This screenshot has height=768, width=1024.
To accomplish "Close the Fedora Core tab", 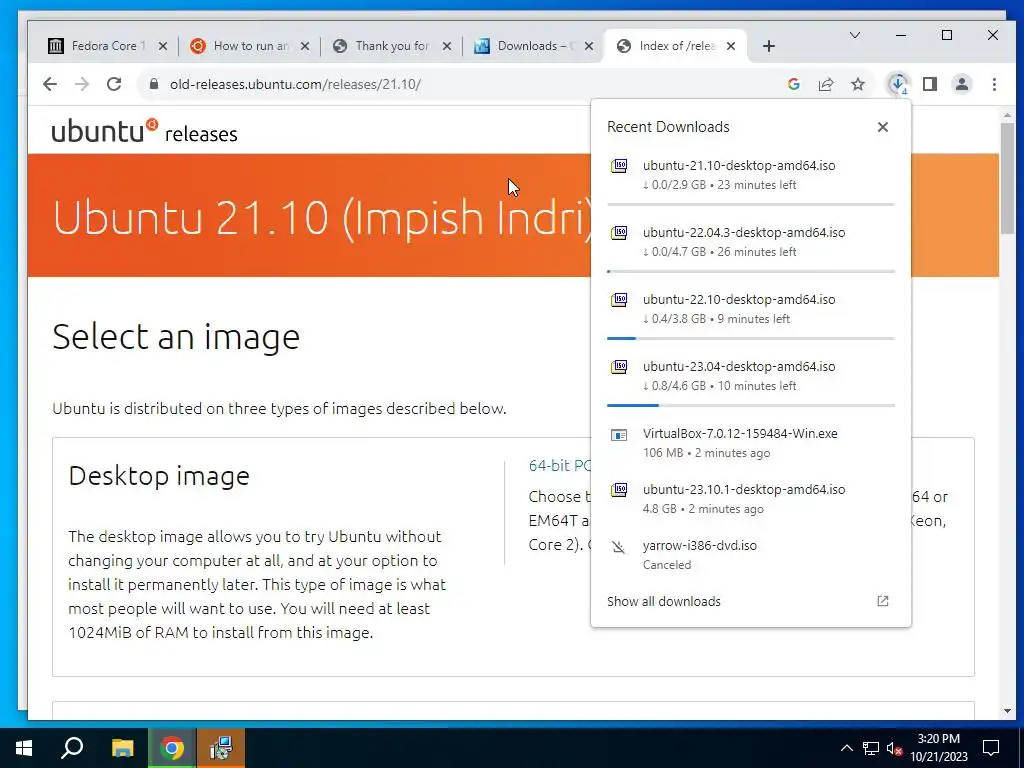I will click(x=163, y=46).
